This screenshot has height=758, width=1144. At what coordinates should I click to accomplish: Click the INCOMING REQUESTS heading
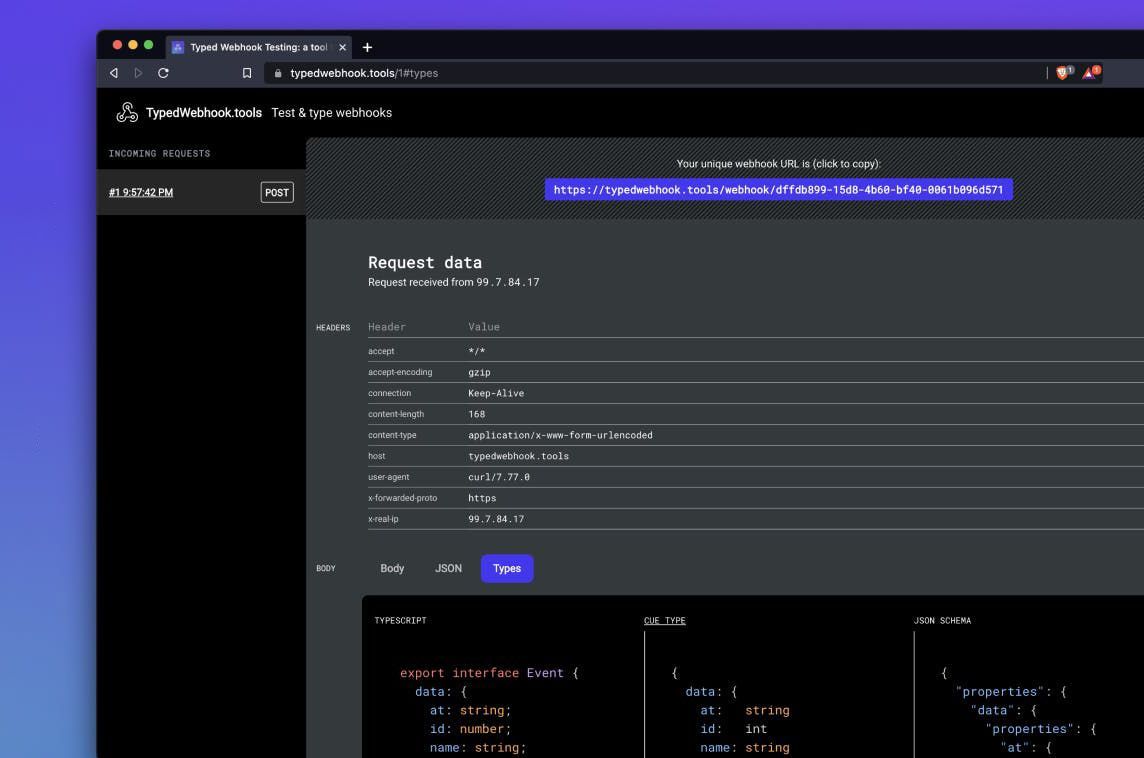pos(159,154)
